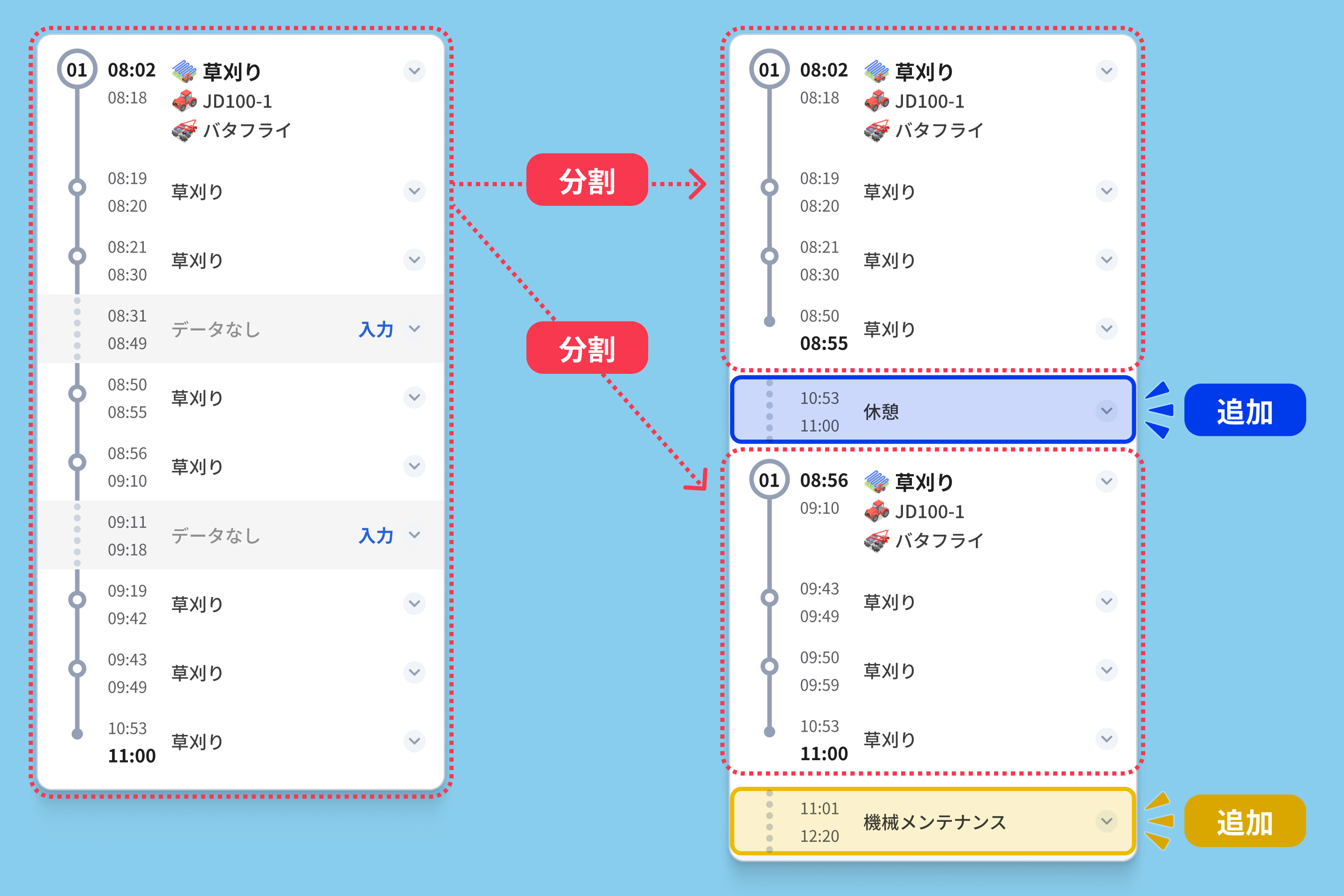Click JD100-1 text in the left panel

[237, 101]
